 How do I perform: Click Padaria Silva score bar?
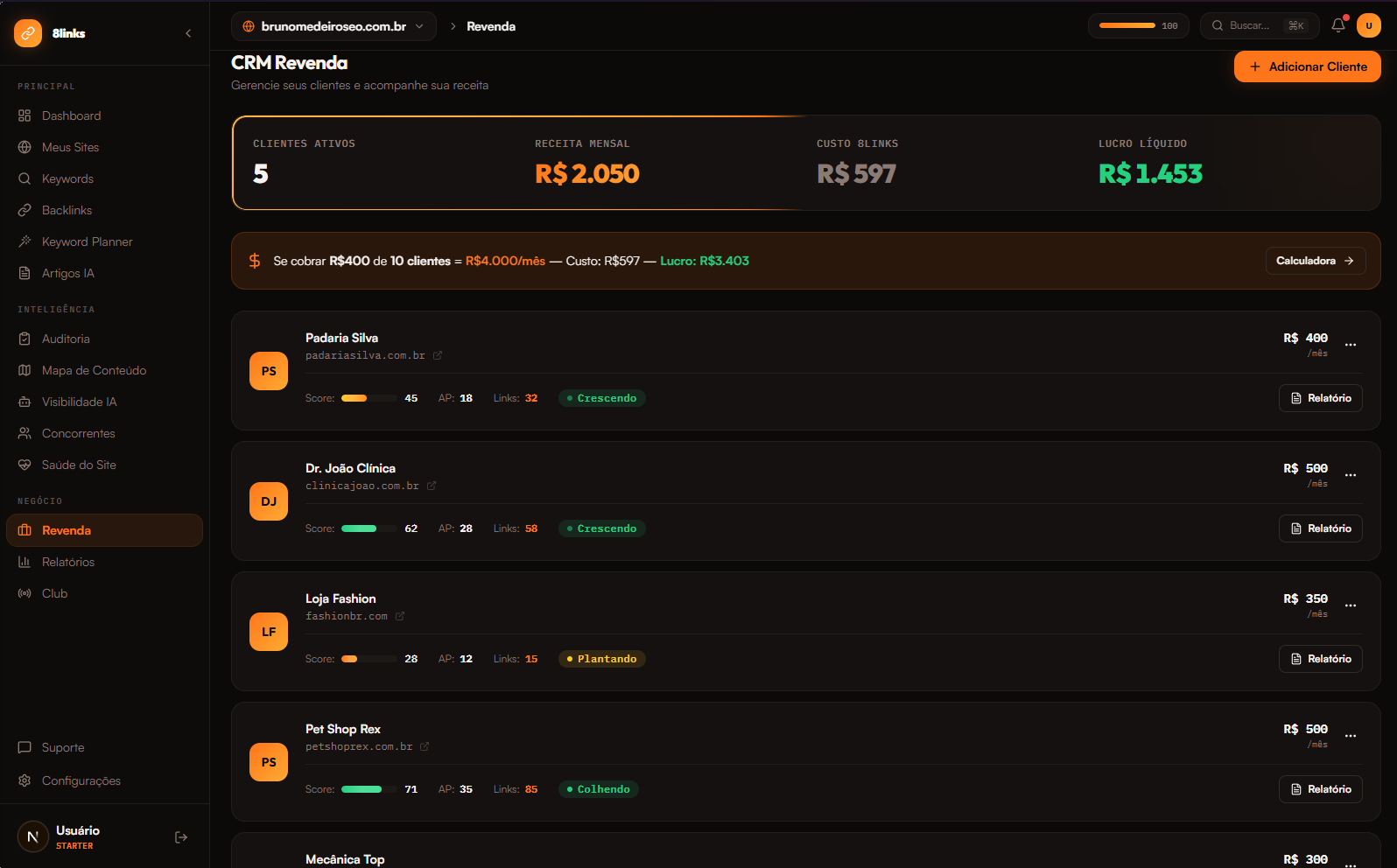click(369, 398)
